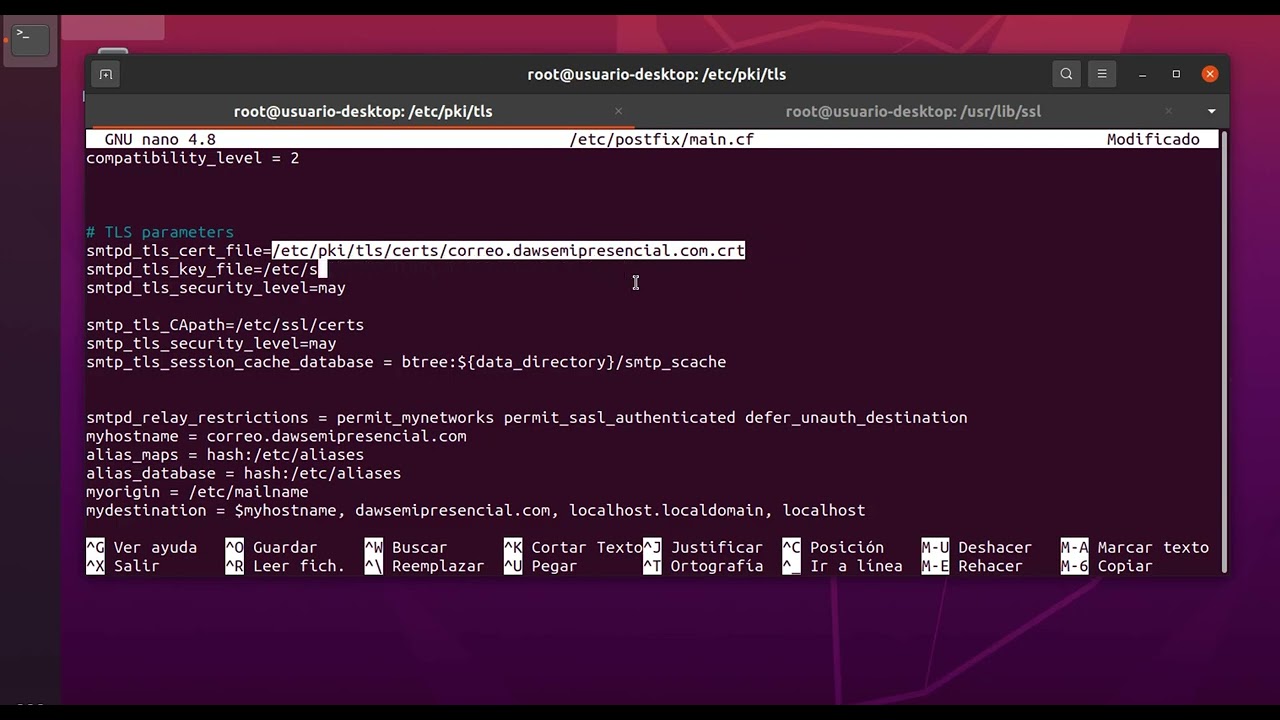
Task: Click the smtp_tls_session_cache_database line
Action: pos(406,362)
